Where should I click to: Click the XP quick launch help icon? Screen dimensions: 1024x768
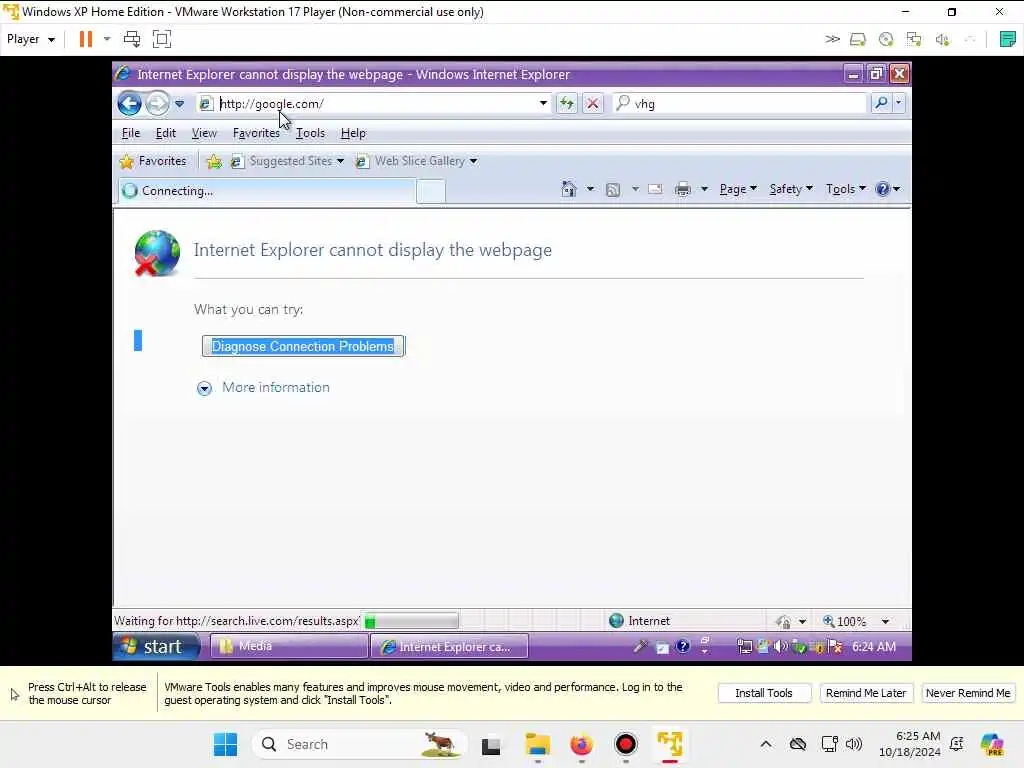pos(682,647)
